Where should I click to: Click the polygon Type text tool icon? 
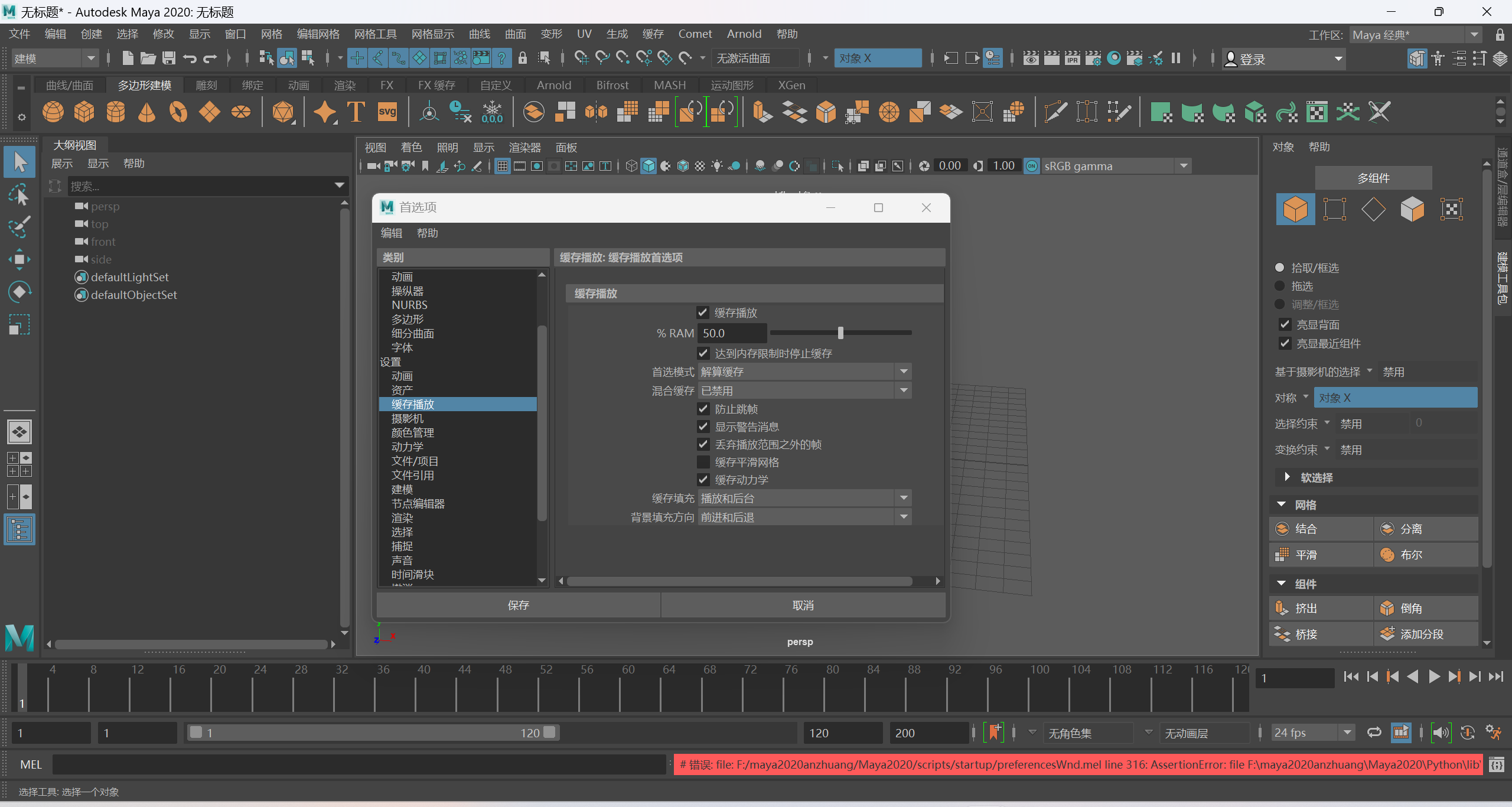(x=356, y=111)
